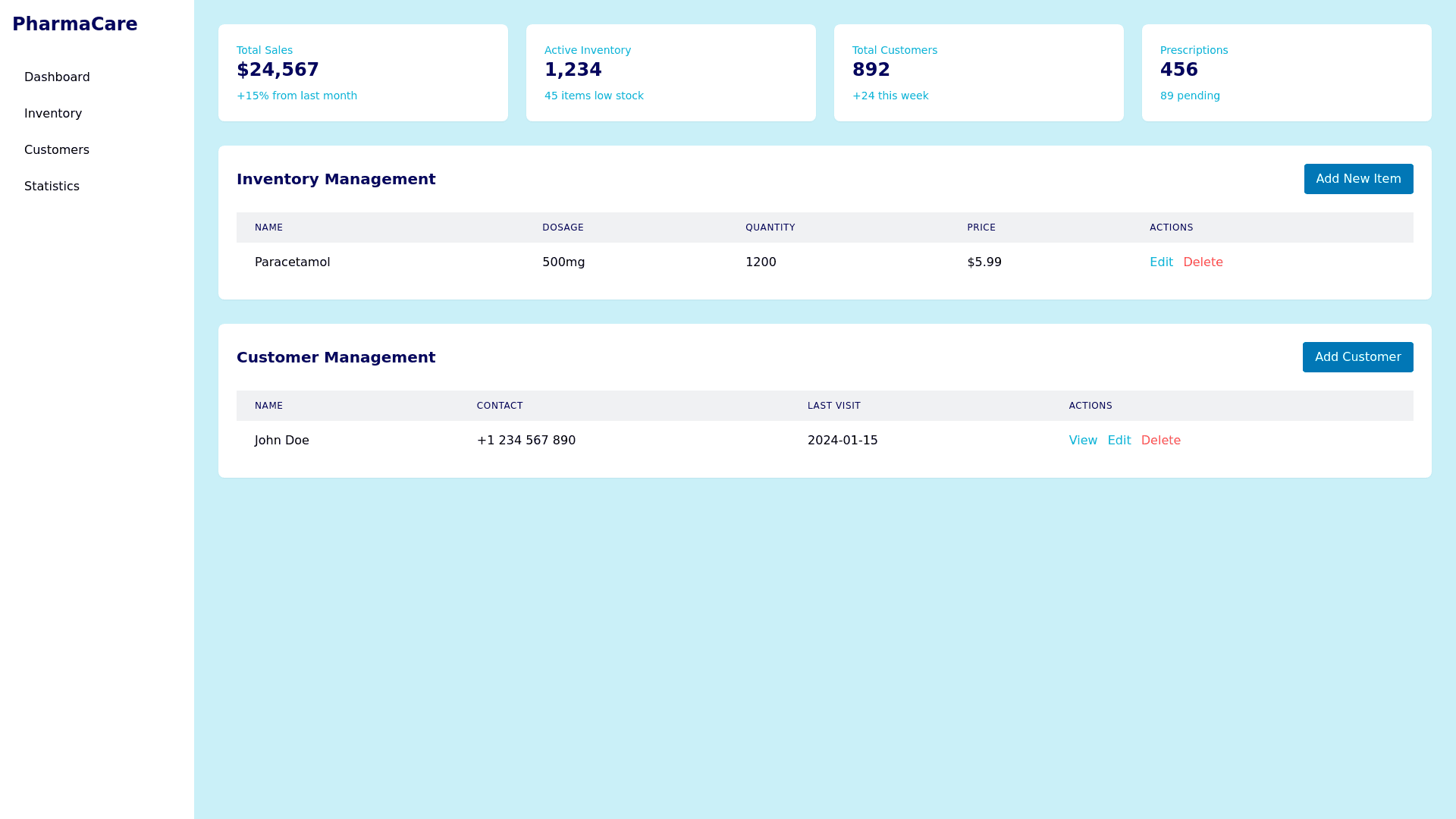Viewport: 1456px width, 819px height.
Task: Click the Total Sales stat card
Action: [x=363, y=73]
